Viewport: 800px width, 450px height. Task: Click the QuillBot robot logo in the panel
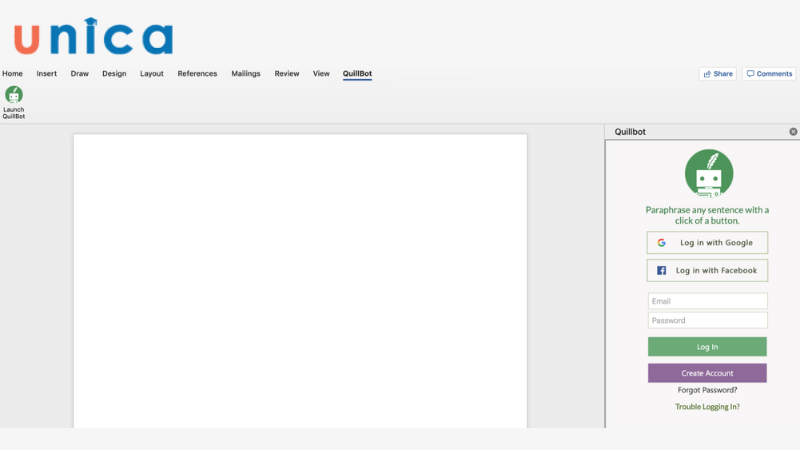click(x=709, y=173)
